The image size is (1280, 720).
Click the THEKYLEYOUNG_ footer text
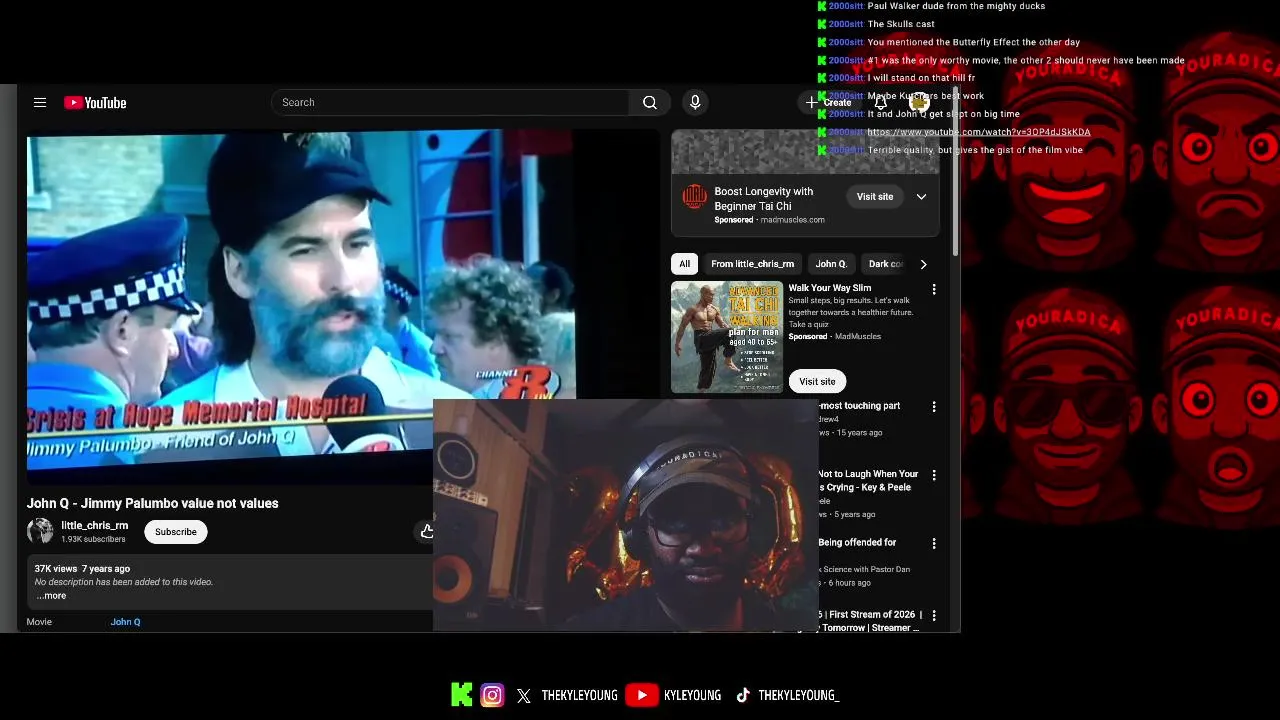[799, 696]
